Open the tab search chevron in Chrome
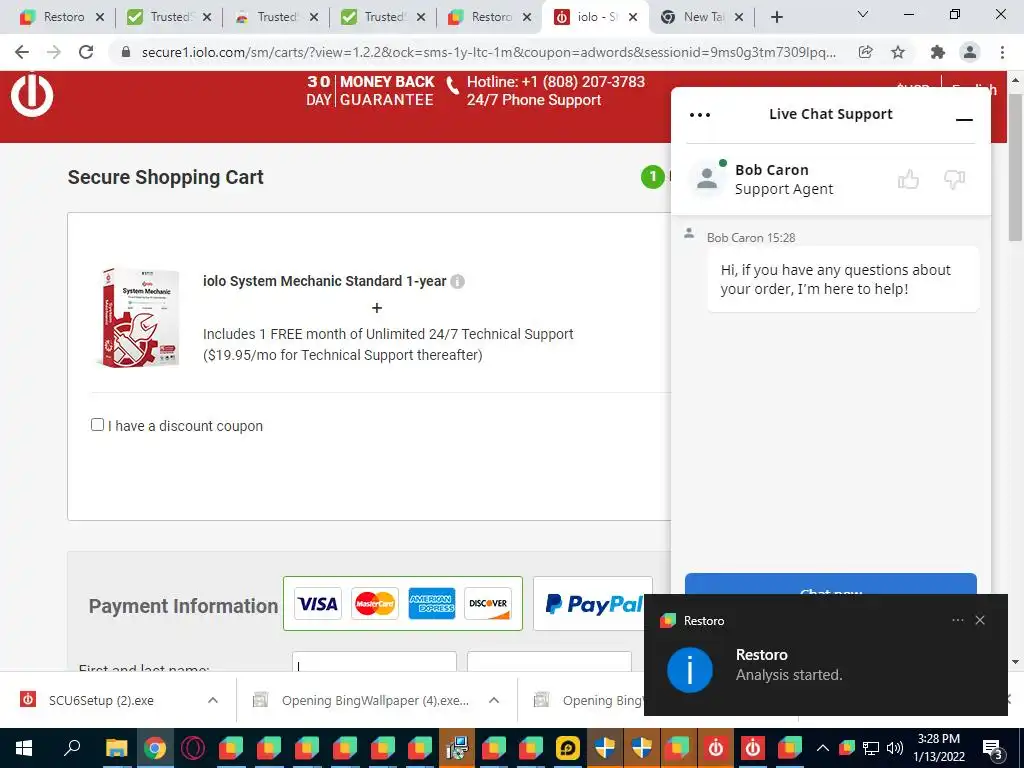1024x768 pixels. pyautogui.click(x=863, y=14)
